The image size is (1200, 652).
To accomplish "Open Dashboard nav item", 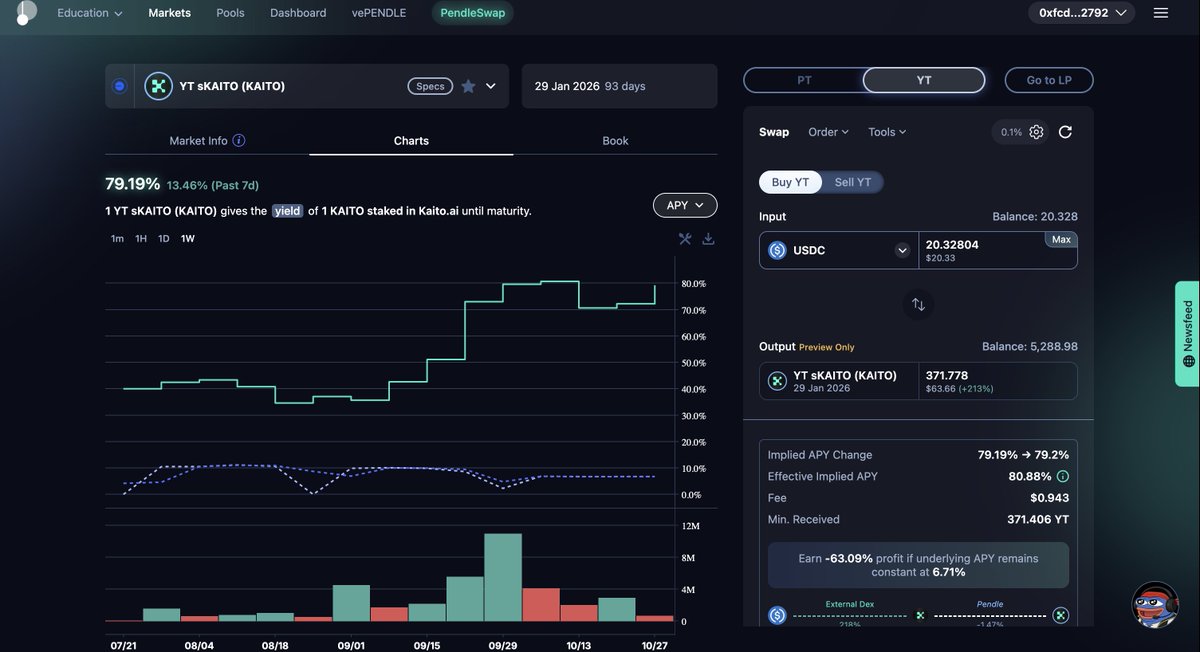I will tap(298, 13).
